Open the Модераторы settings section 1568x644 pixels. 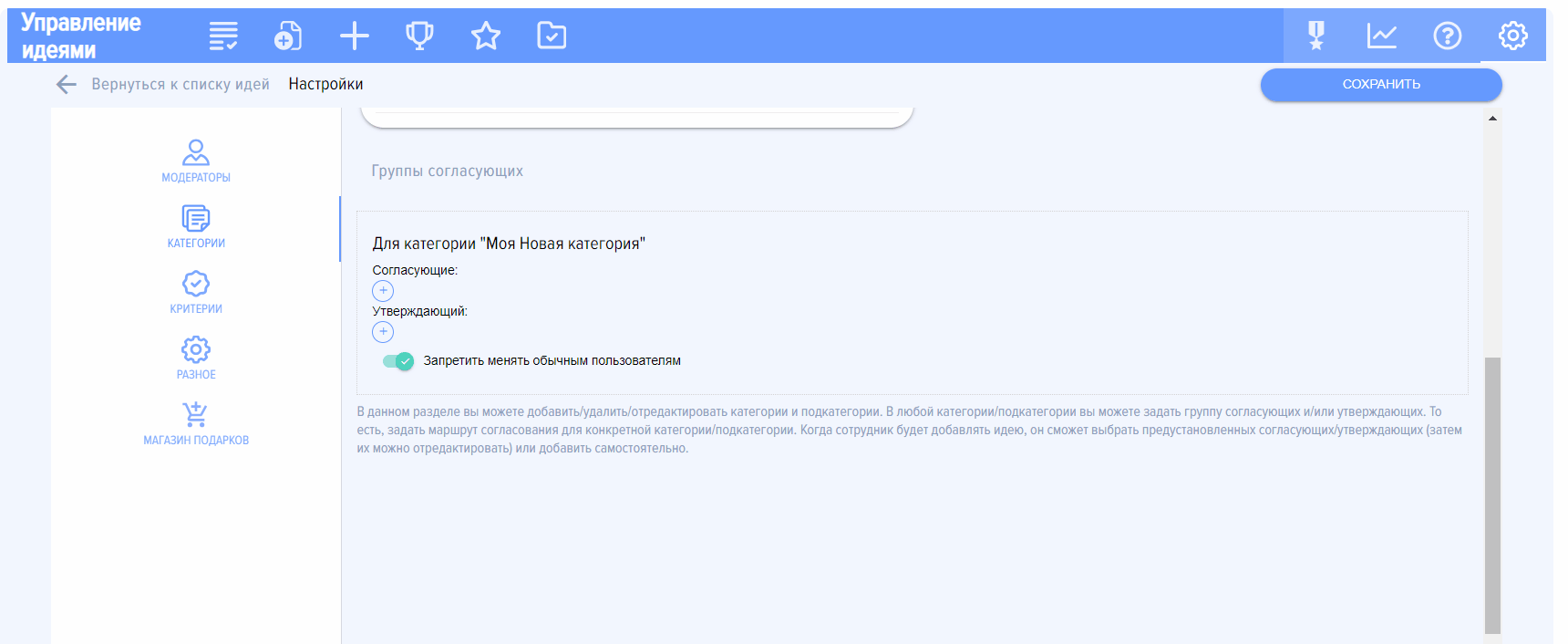(x=196, y=161)
